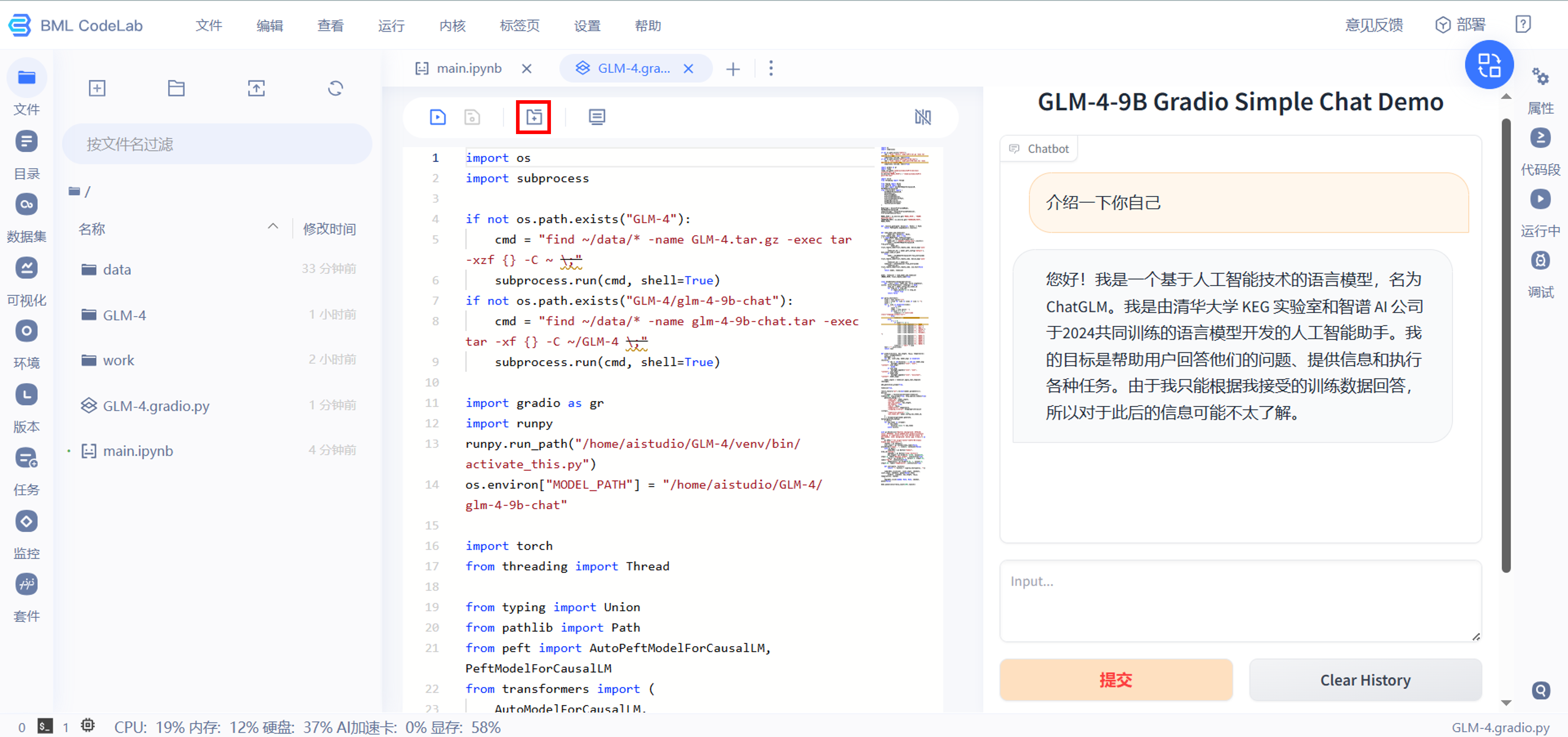The height and width of the screenshot is (737, 1568).
Task: Click the Clear History button
Action: click(1365, 680)
